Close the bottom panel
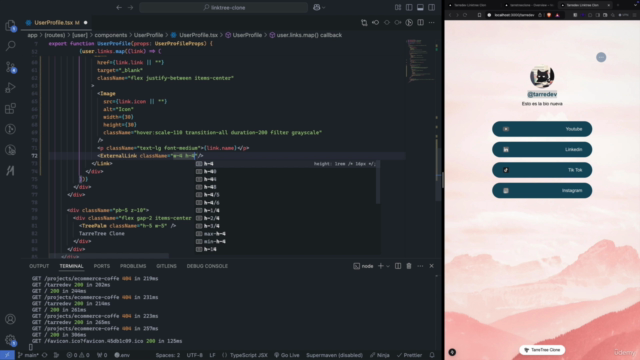 coord(431,266)
